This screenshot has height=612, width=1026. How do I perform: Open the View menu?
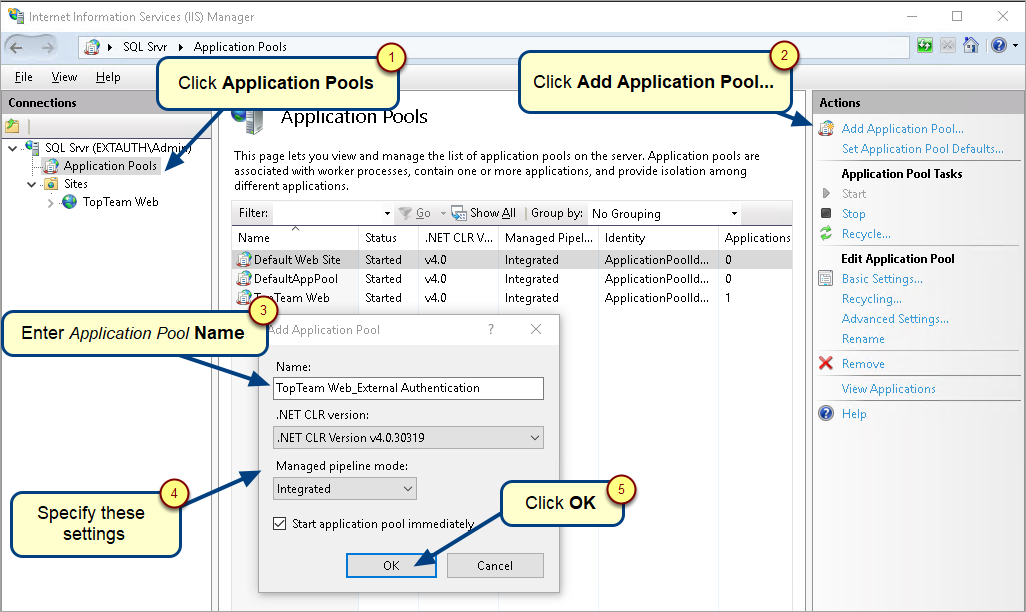click(64, 77)
